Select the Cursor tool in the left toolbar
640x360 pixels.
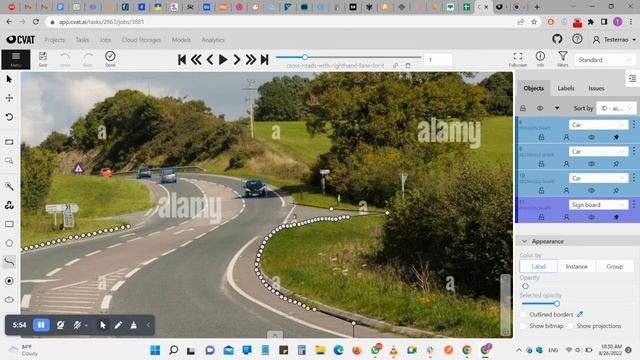click(x=9, y=79)
